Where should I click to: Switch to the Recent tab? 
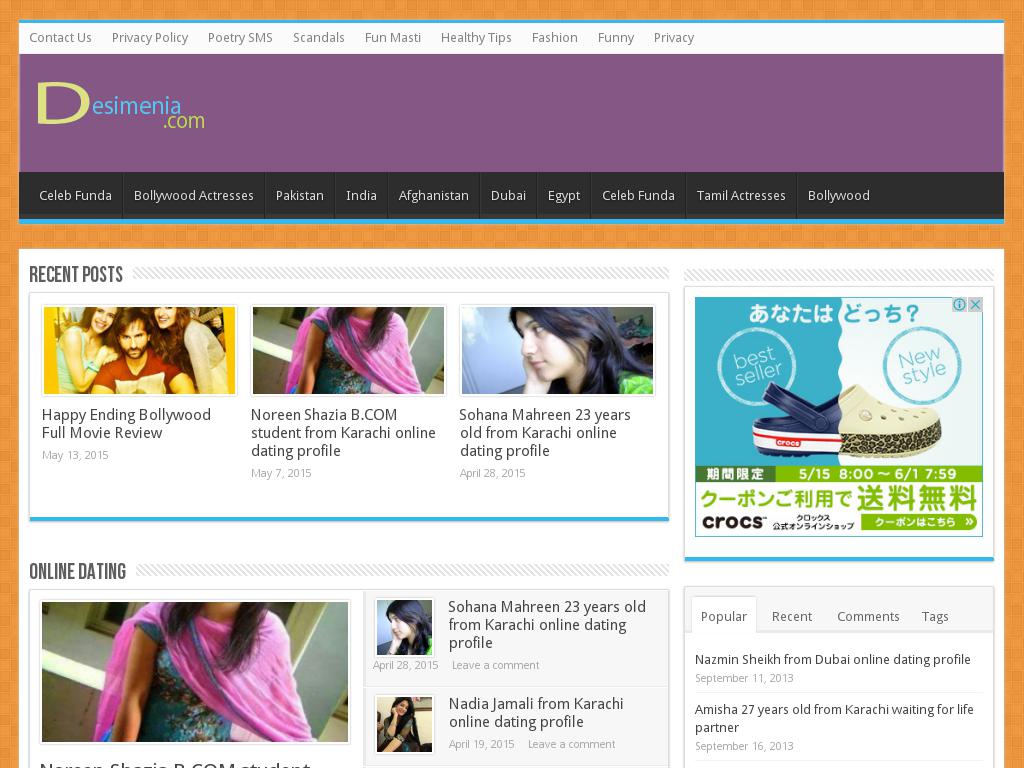(792, 616)
